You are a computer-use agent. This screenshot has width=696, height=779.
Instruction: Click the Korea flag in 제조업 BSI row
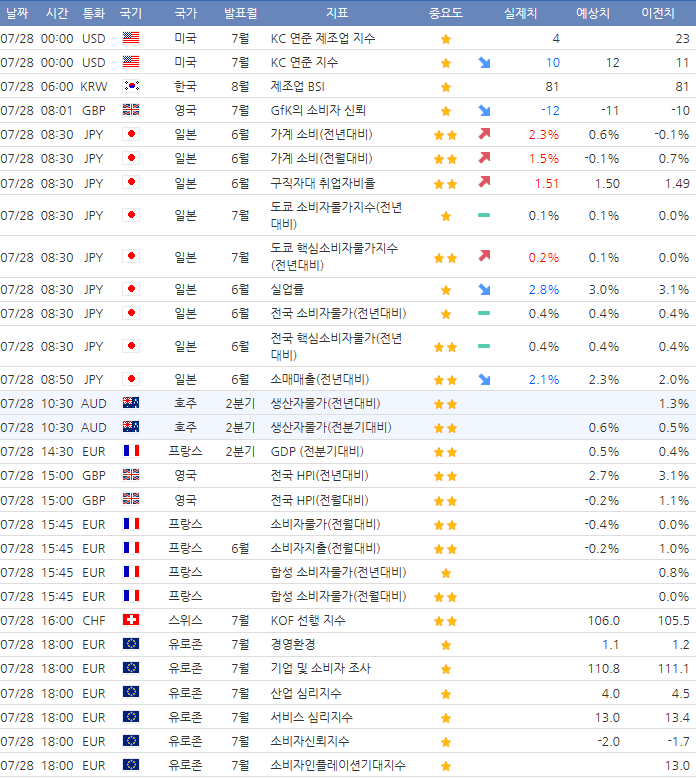coord(131,86)
